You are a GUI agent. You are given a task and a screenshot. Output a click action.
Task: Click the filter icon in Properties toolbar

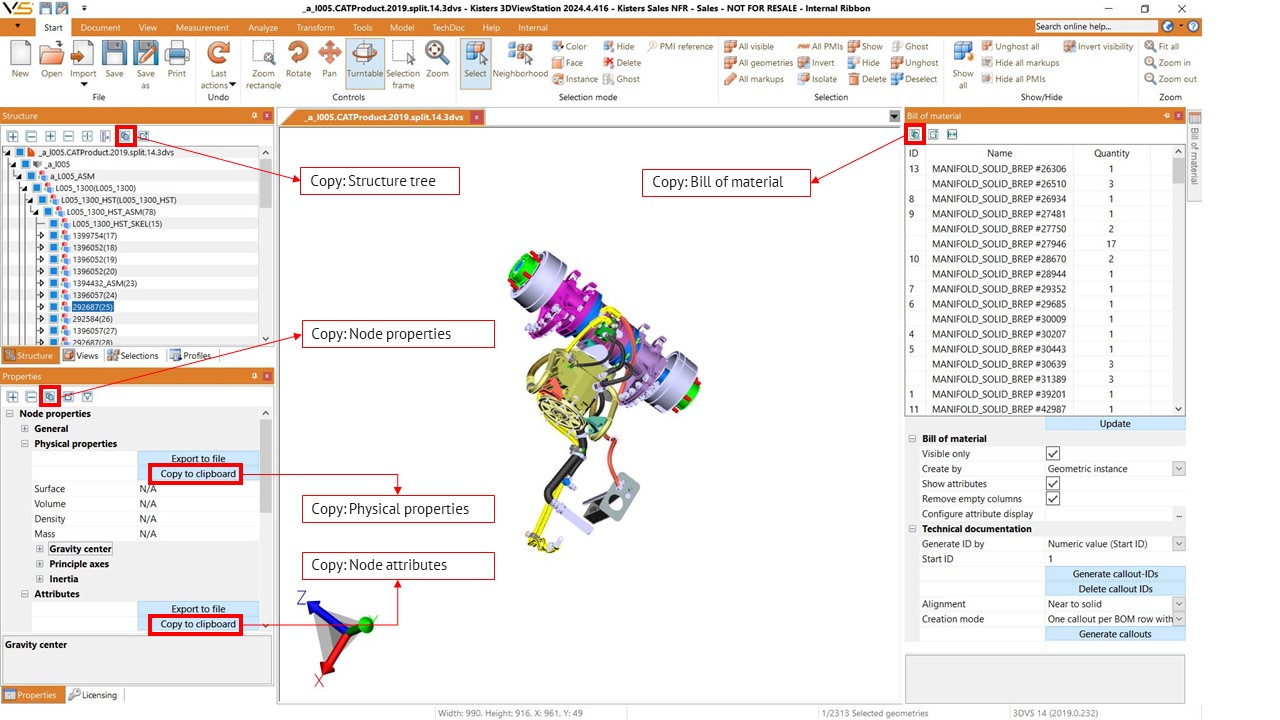coord(87,397)
